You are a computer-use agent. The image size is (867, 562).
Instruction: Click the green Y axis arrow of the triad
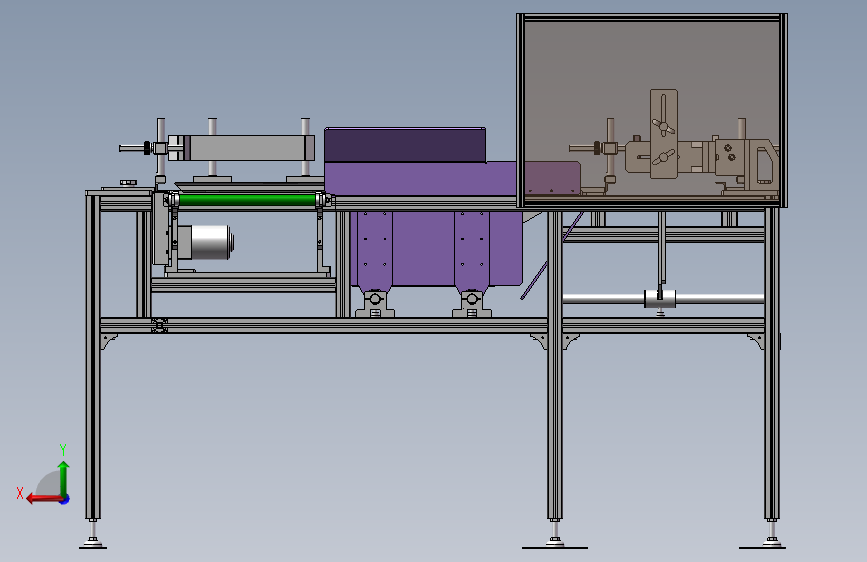coord(64,477)
